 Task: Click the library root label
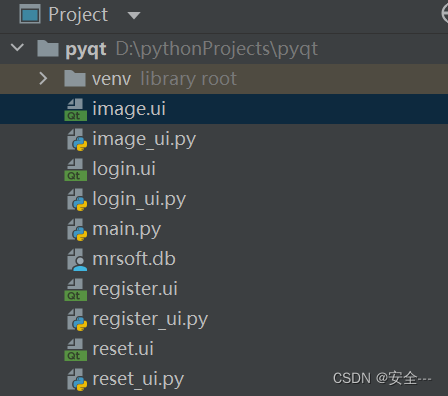click(x=189, y=79)
